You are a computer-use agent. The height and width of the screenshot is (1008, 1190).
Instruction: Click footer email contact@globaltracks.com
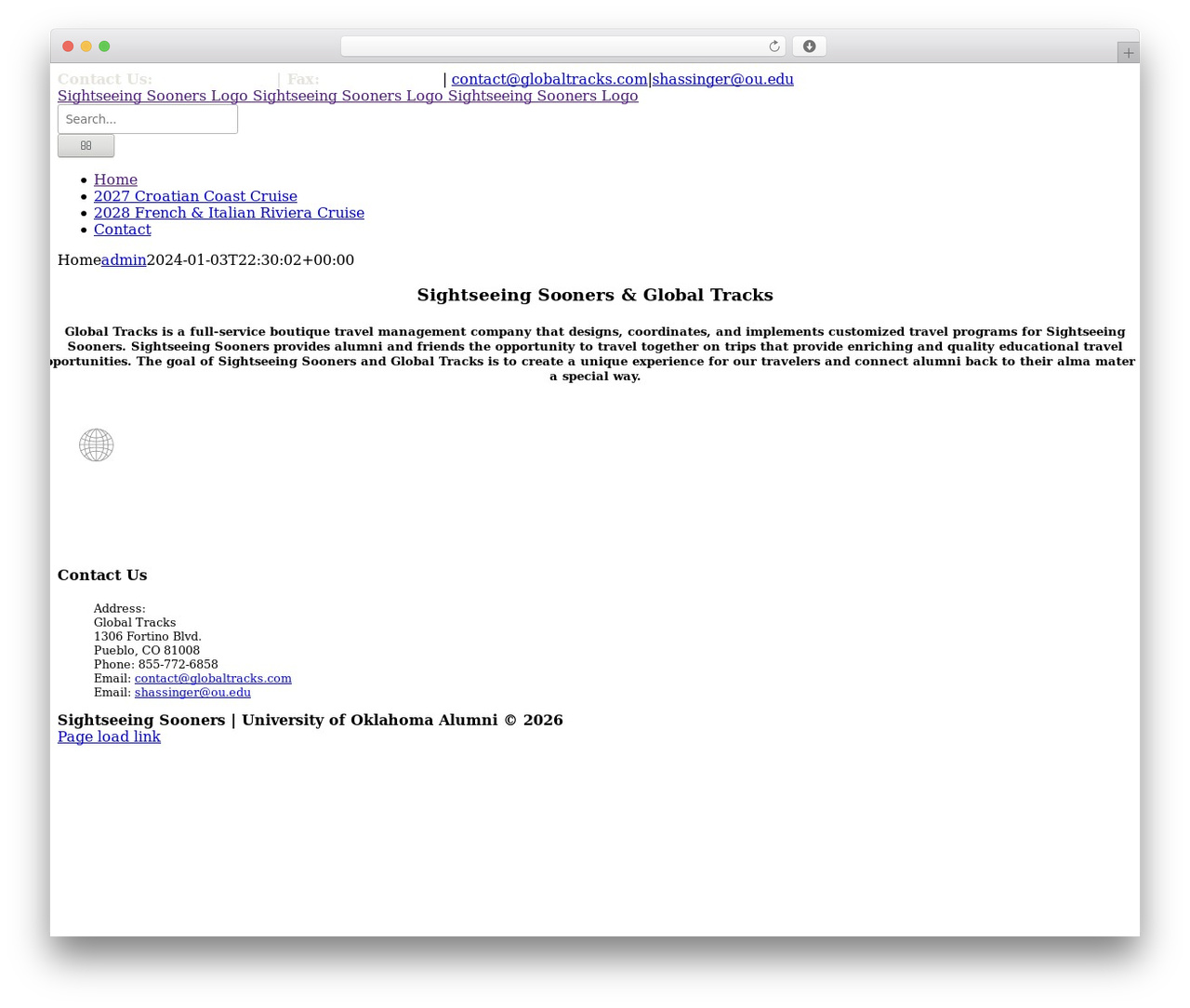coord(213,679)
